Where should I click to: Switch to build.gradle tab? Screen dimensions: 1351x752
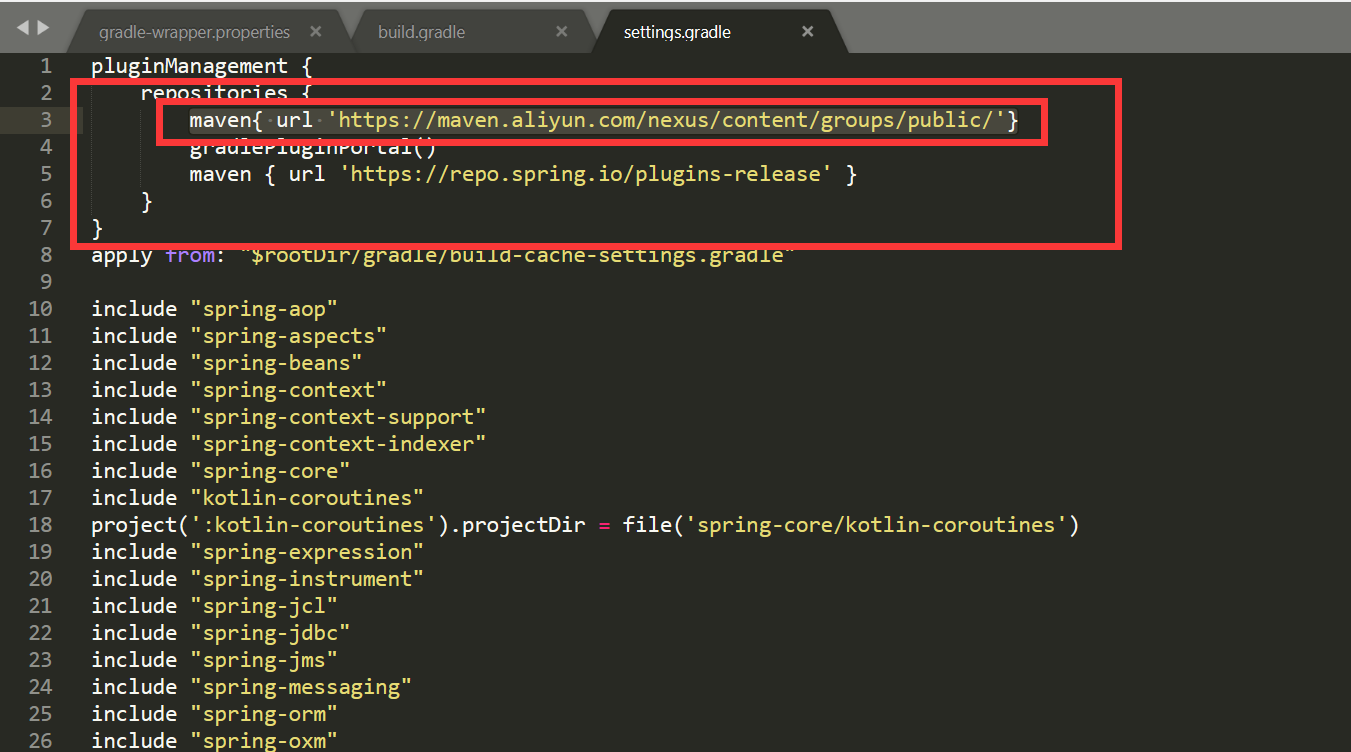(x=421, y=32)
